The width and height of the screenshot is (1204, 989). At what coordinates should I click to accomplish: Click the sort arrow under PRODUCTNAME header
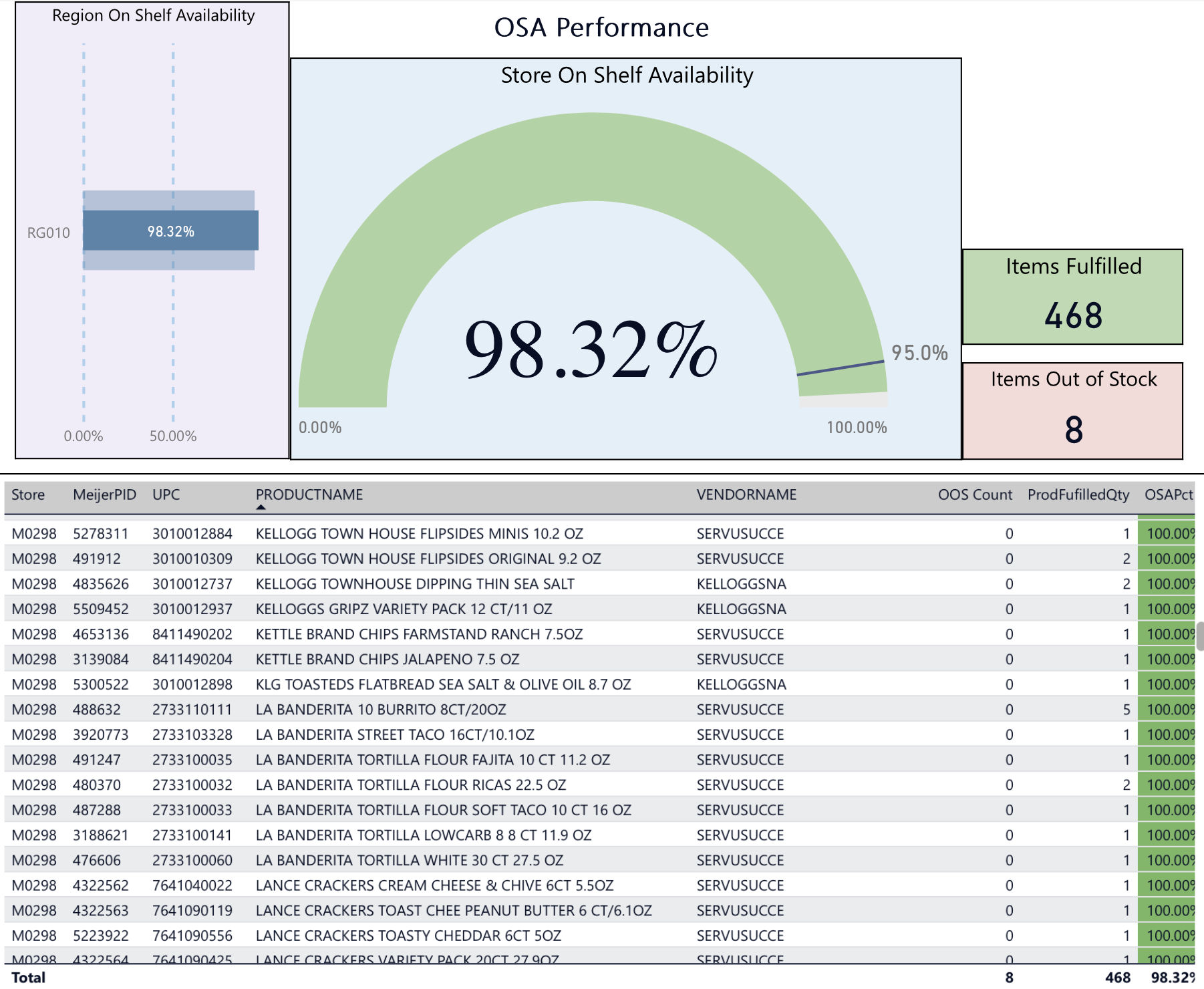point(261,508)
